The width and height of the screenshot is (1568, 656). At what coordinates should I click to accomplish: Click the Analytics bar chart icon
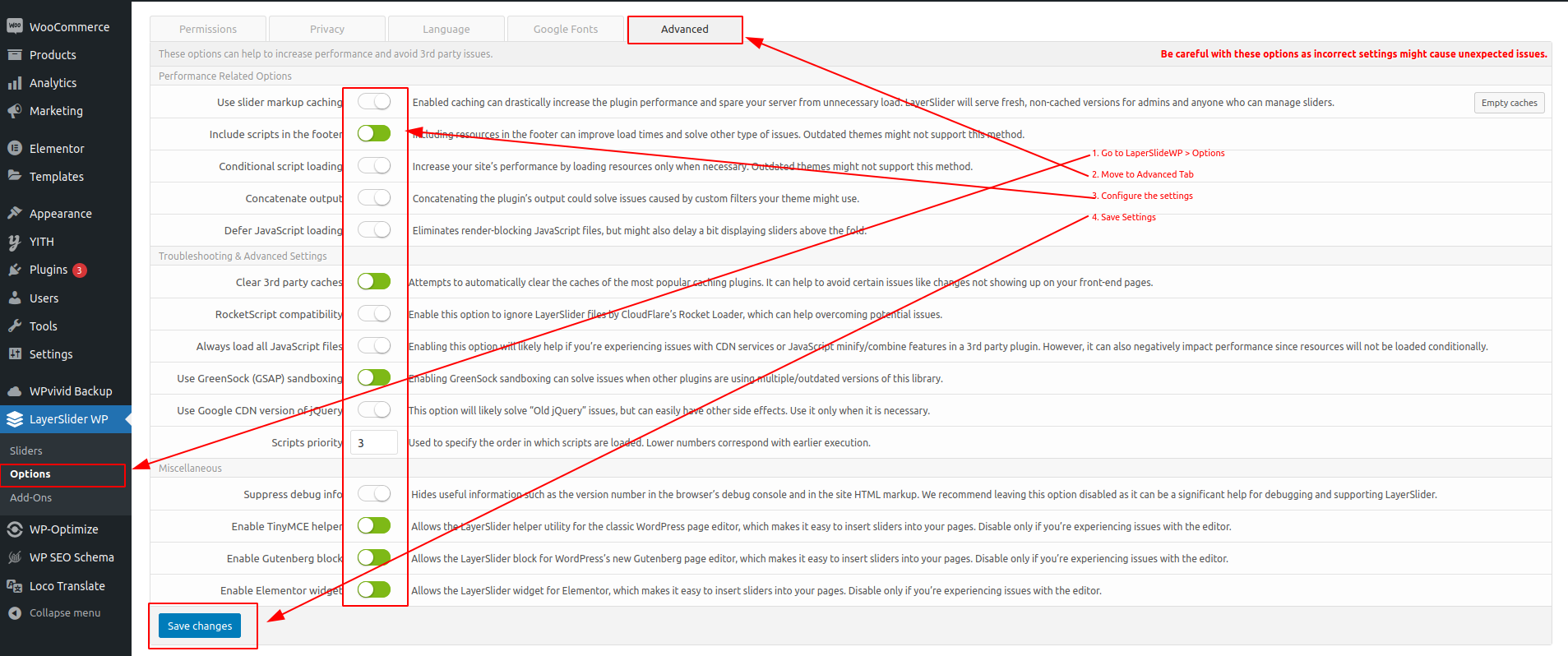point(15,83)
